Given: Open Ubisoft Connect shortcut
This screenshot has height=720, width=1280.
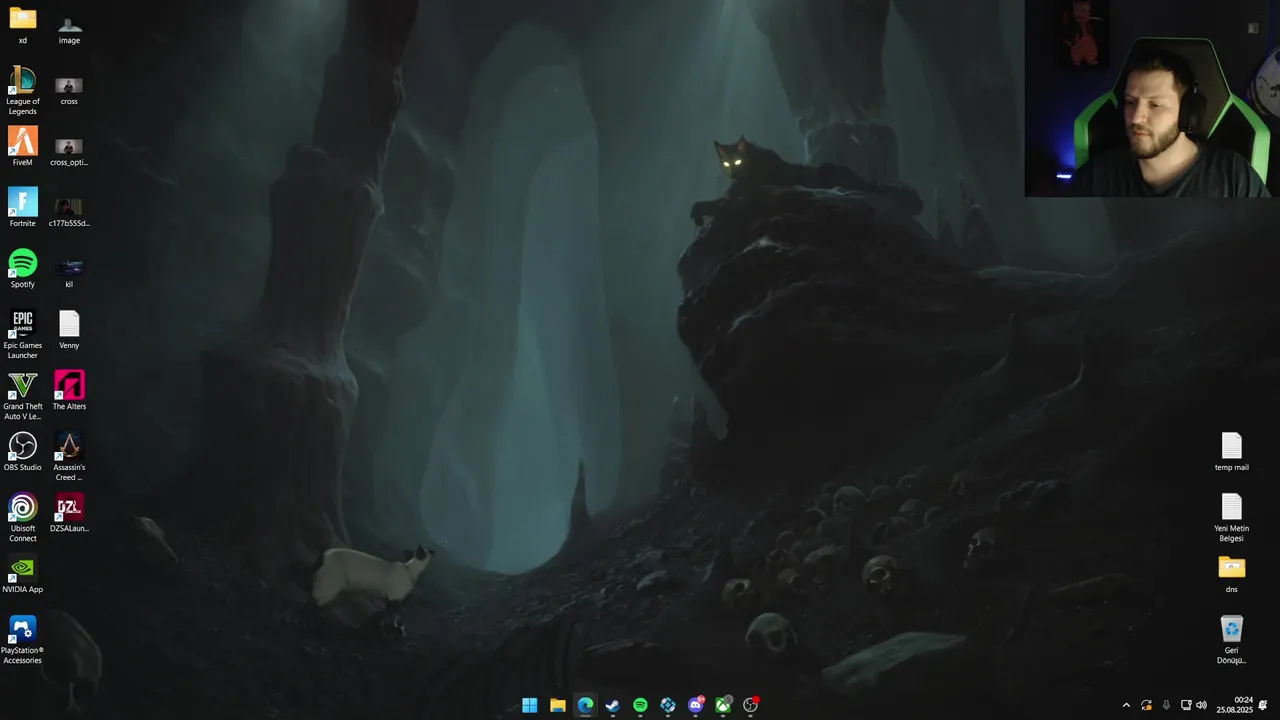Looking at the screenshot, I should (22, 518).
